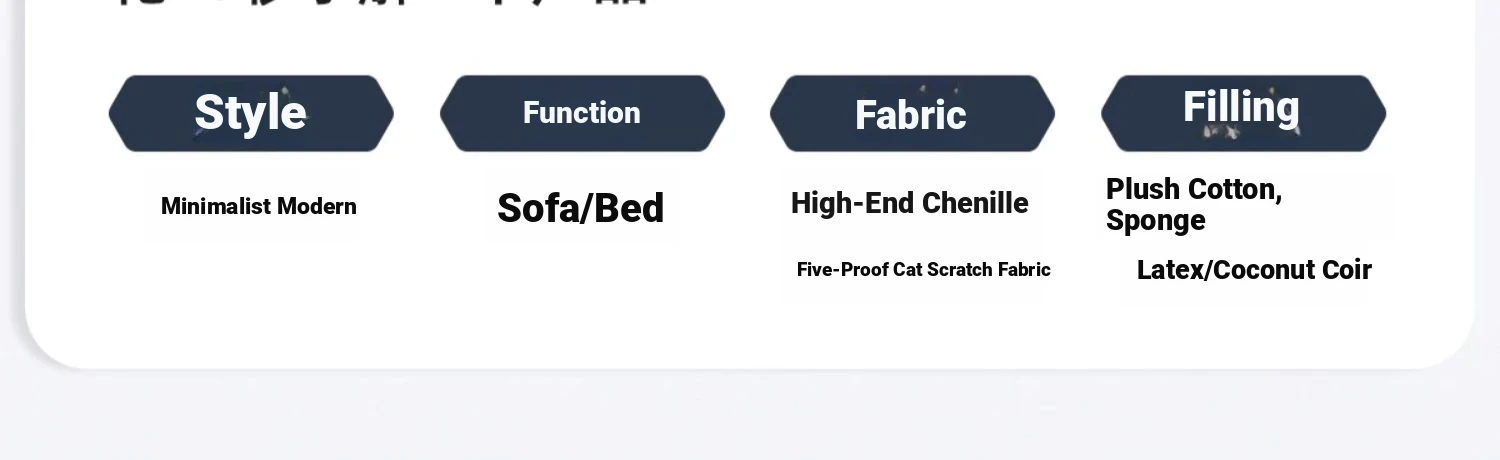Click the left pointed tip of Style badge
This screenshot has width=1500, height=460.
pos(114,113)
